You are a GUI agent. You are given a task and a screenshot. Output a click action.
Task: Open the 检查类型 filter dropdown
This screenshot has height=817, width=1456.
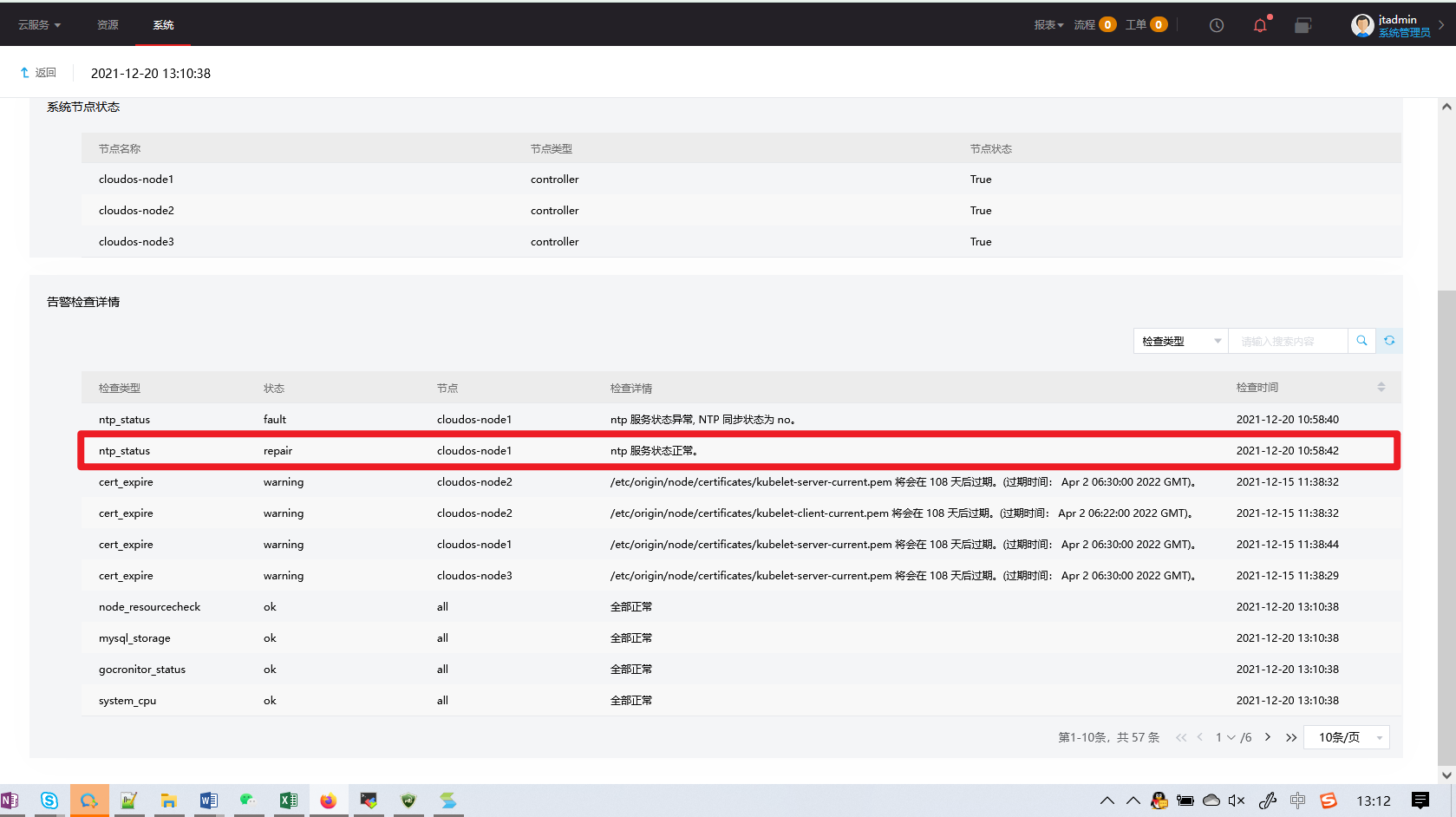(x=1180, y=341)
